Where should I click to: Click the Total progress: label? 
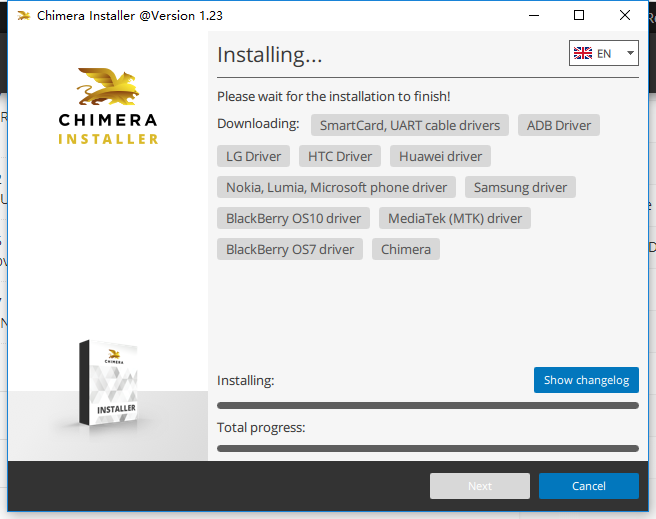point(261,427)
